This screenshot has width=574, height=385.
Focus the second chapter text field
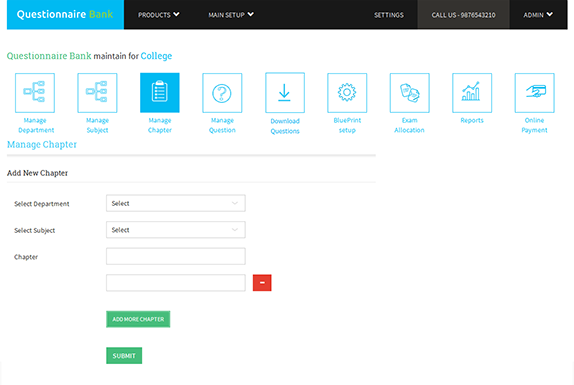pos(176,283)
